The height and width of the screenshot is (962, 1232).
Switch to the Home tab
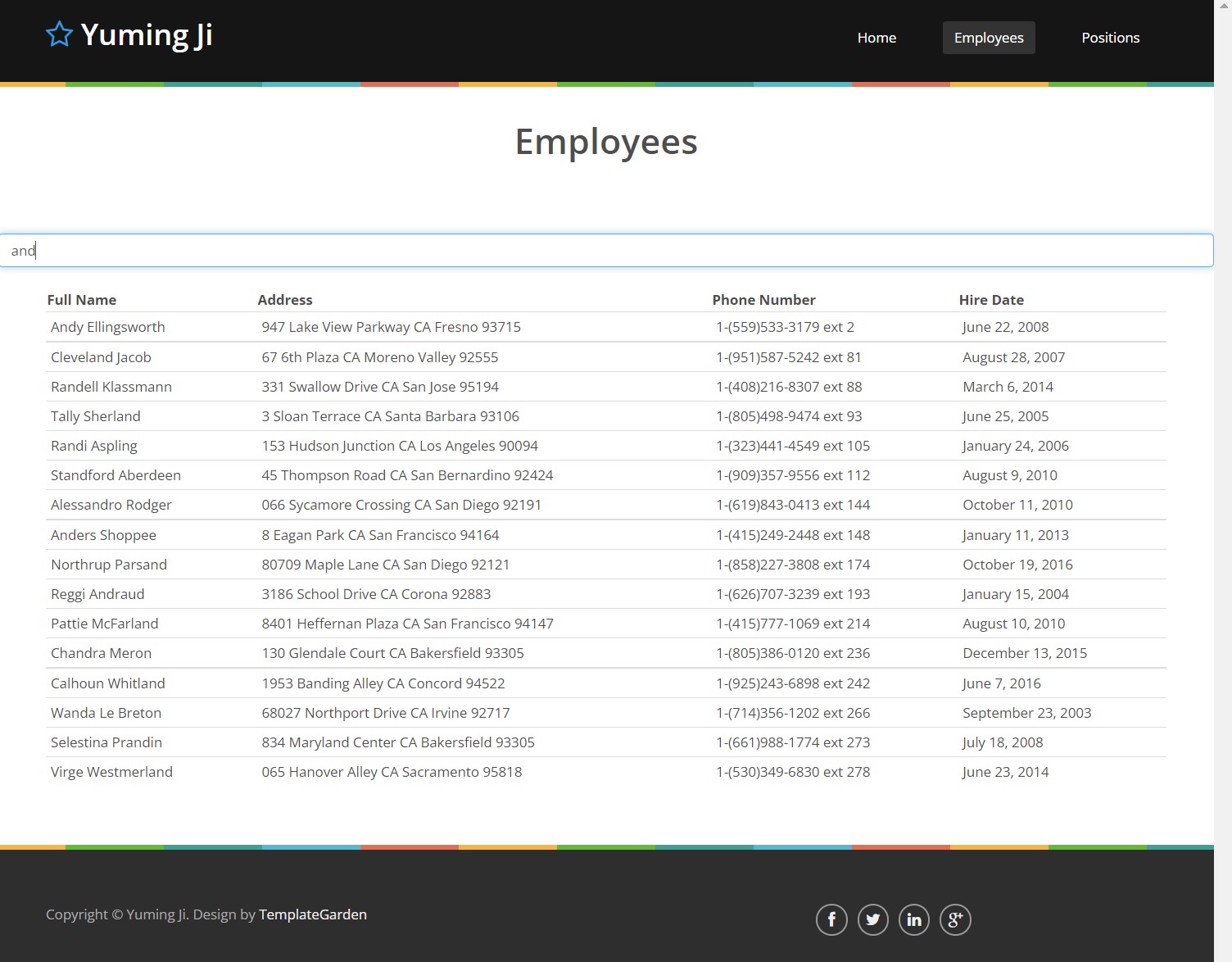click(x=876, y=38)
